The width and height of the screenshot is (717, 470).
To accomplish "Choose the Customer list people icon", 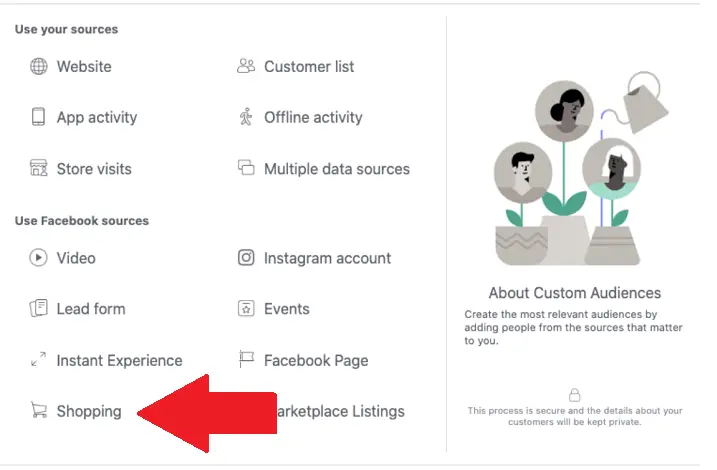I will pyautogui.click(x=246, y=67).
